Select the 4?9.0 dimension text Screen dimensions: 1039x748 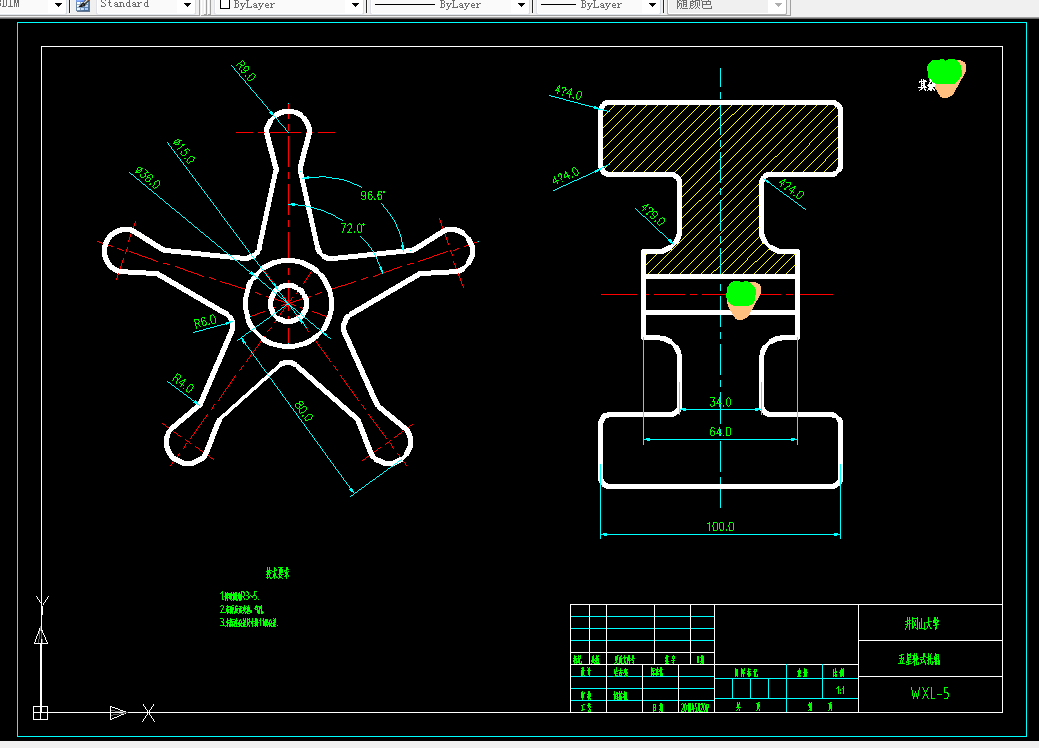point(653,215)
